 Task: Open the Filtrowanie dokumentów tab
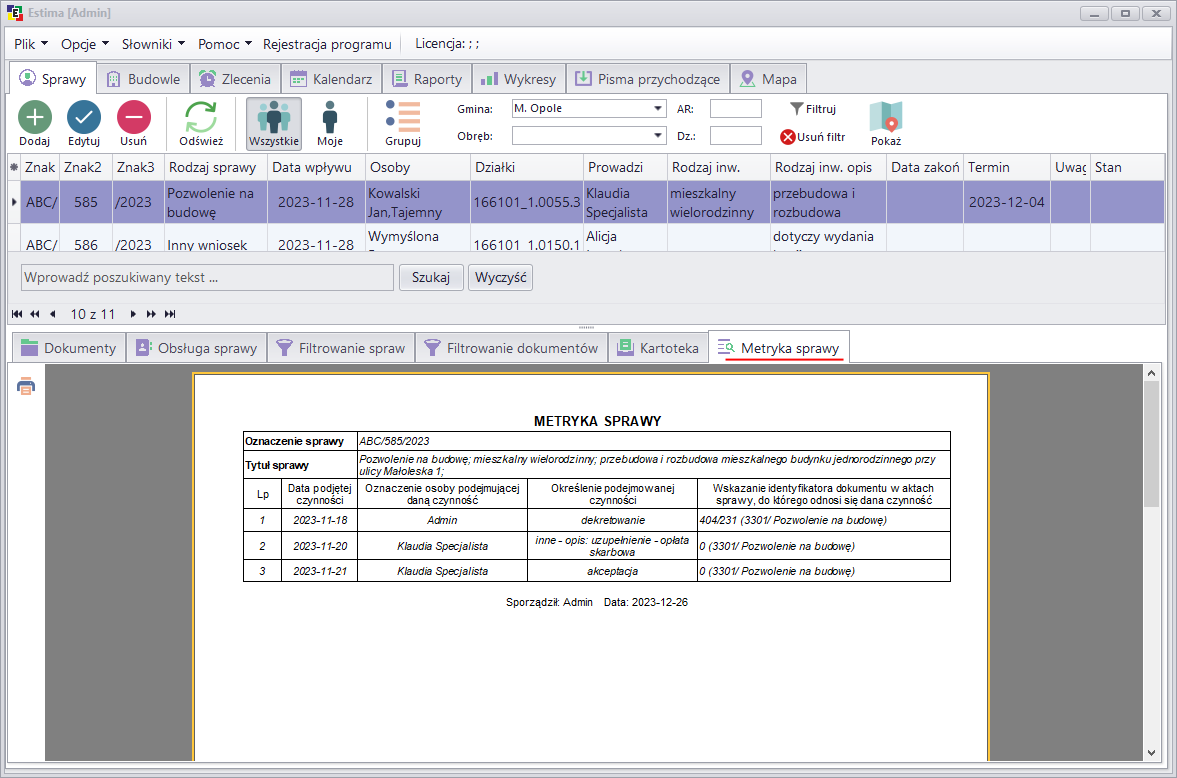511,348
